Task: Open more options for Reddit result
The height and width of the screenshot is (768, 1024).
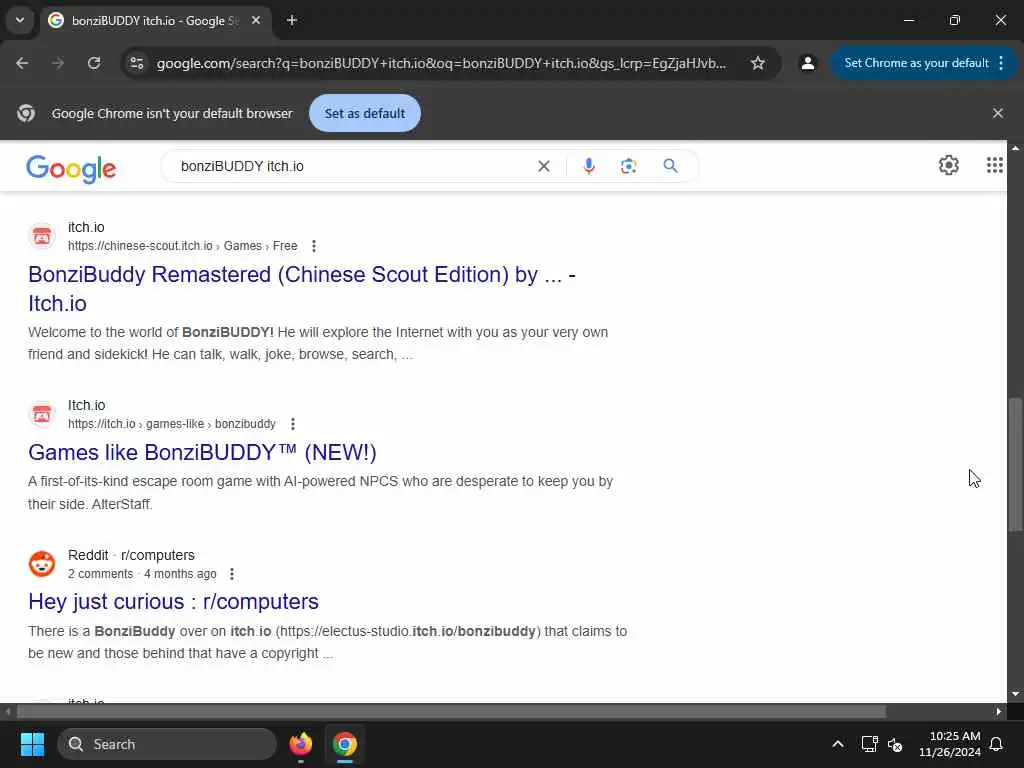Action: tap(232, 574)
